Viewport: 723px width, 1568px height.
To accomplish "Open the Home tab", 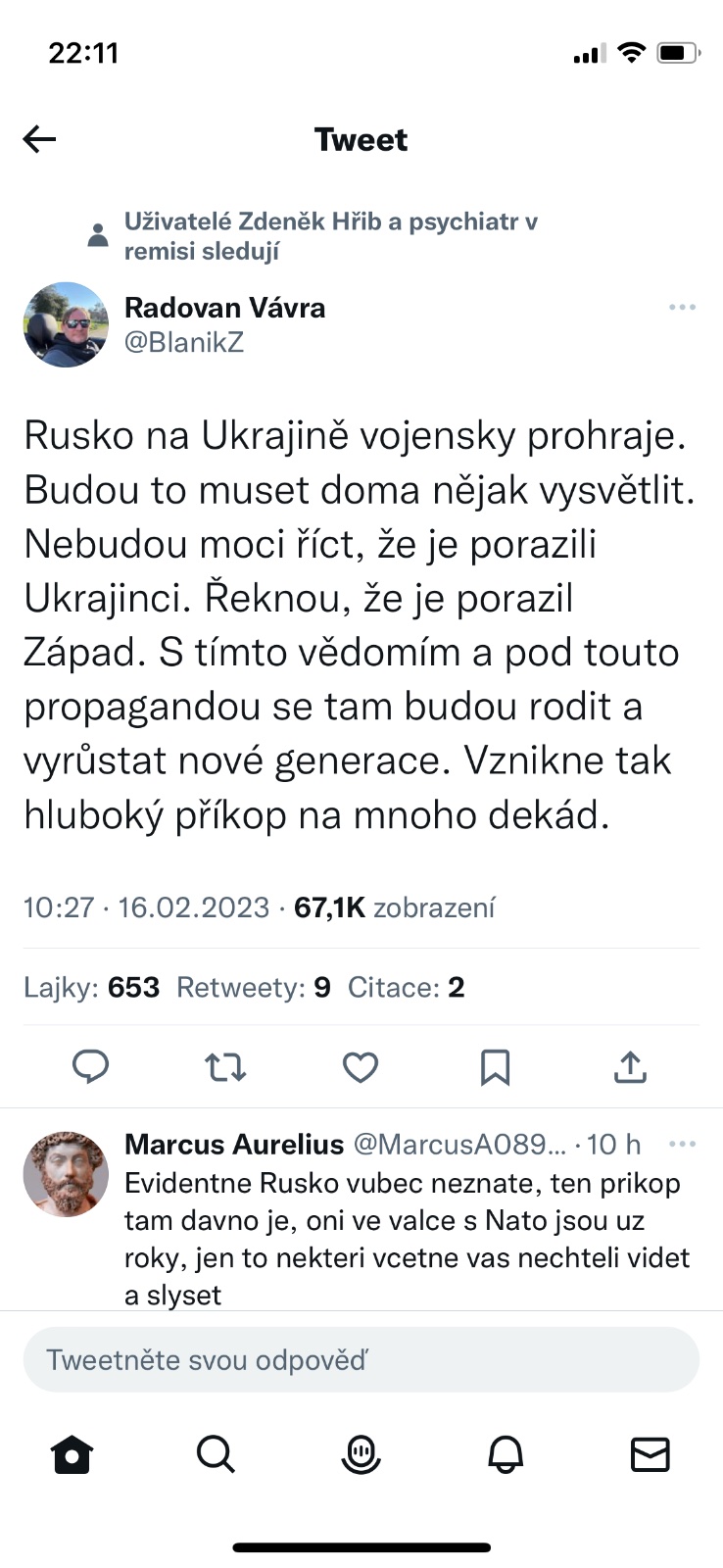I will tap(72, 1454).
